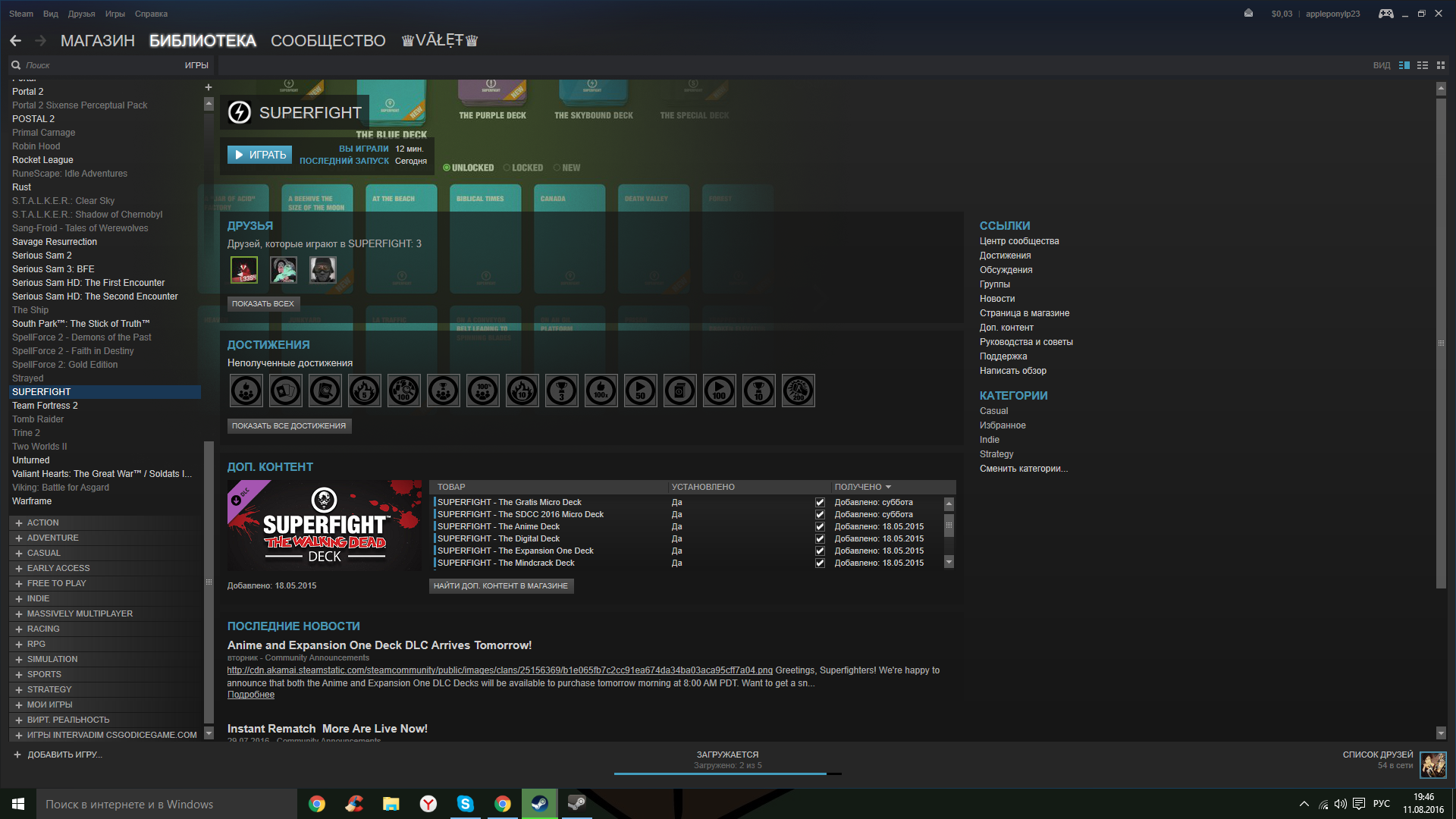Viewport: 1456px width, 819px height.
Task: Select the LOCKED radio filter
Action: [507, 168]
